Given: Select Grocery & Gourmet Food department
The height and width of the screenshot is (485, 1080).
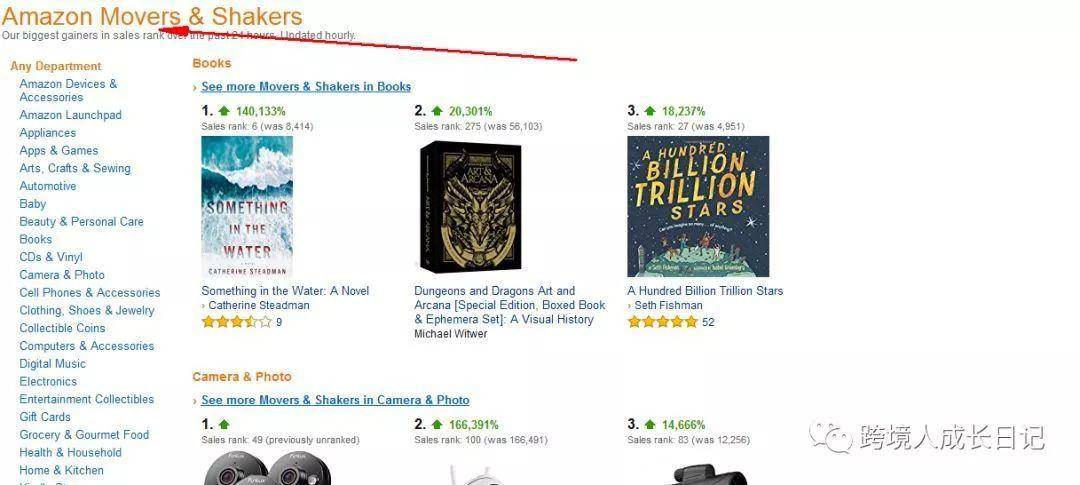Looking at the screenshot, I should pyautogui.click(x=84, y=435).
